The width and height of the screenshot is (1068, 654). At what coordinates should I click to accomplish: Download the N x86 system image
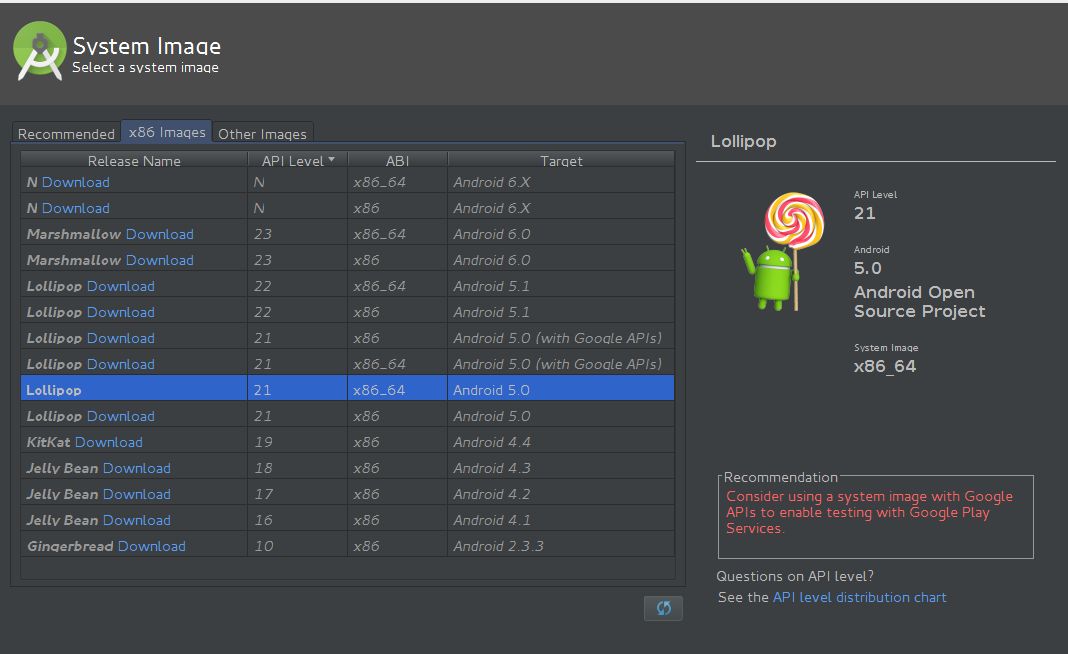pos(76,208)
